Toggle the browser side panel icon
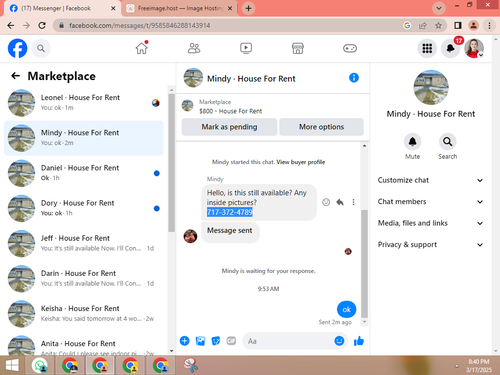This screenshot has height=375, width=500. [x=458, y=25]
